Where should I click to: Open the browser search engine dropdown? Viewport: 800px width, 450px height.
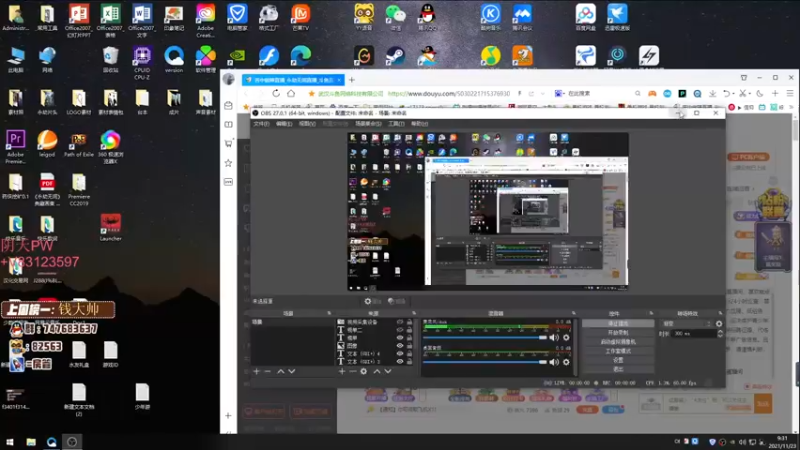coord(558,93)
